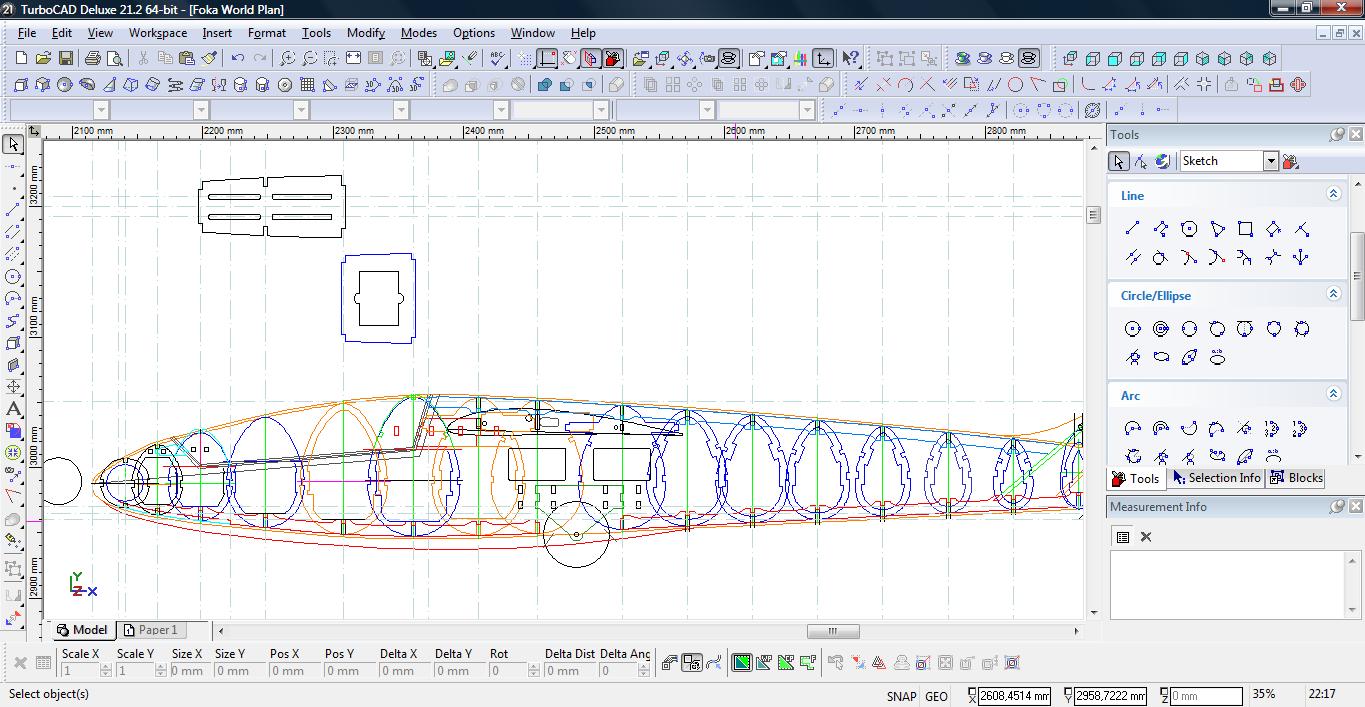Click the horizontal scrollbar thumb
The image size is (1365, 707).
(x=832, y=631)
